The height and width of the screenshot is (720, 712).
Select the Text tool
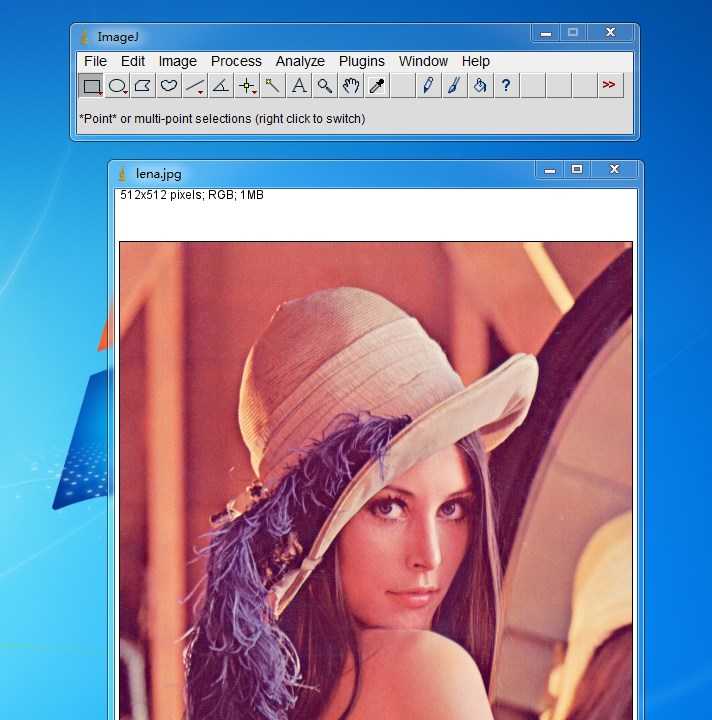[x=299, y=85]
